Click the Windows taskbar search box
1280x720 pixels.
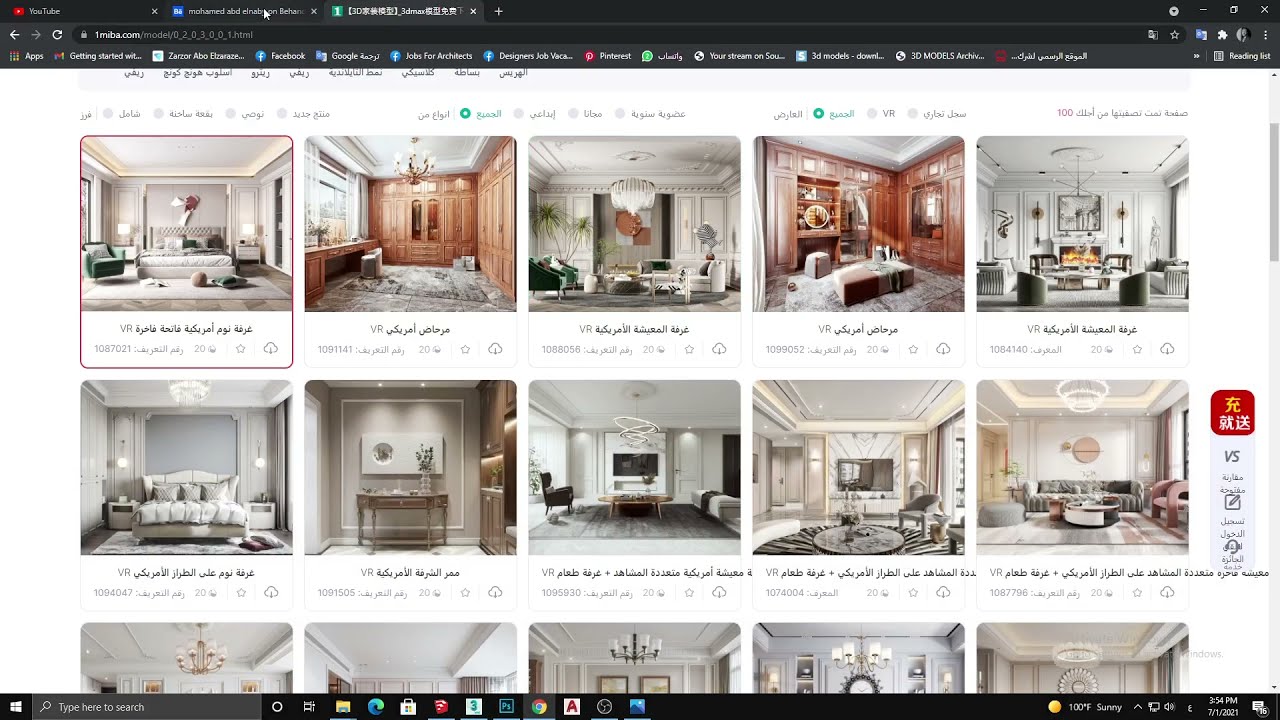click(149, 707)
